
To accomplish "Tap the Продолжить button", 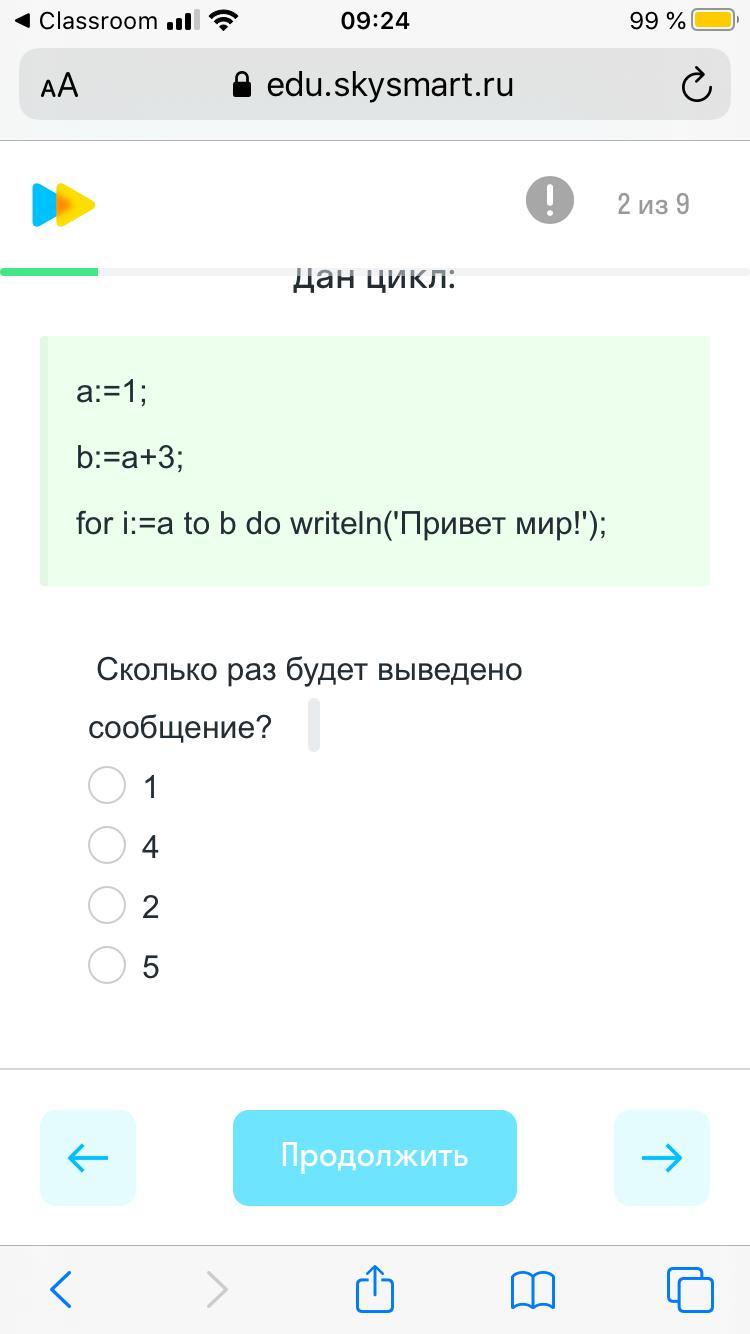I will [375, 1157].
